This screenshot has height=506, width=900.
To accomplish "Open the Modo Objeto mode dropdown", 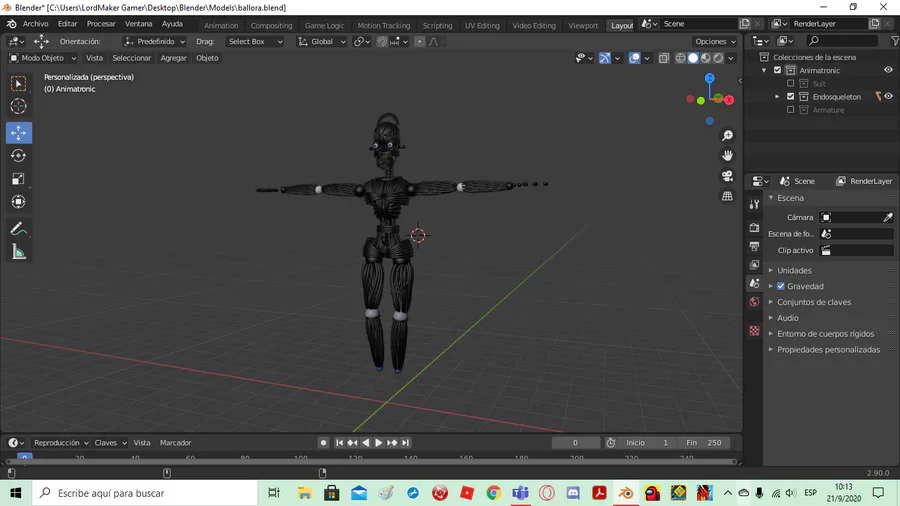I will (x=42, y=58).
